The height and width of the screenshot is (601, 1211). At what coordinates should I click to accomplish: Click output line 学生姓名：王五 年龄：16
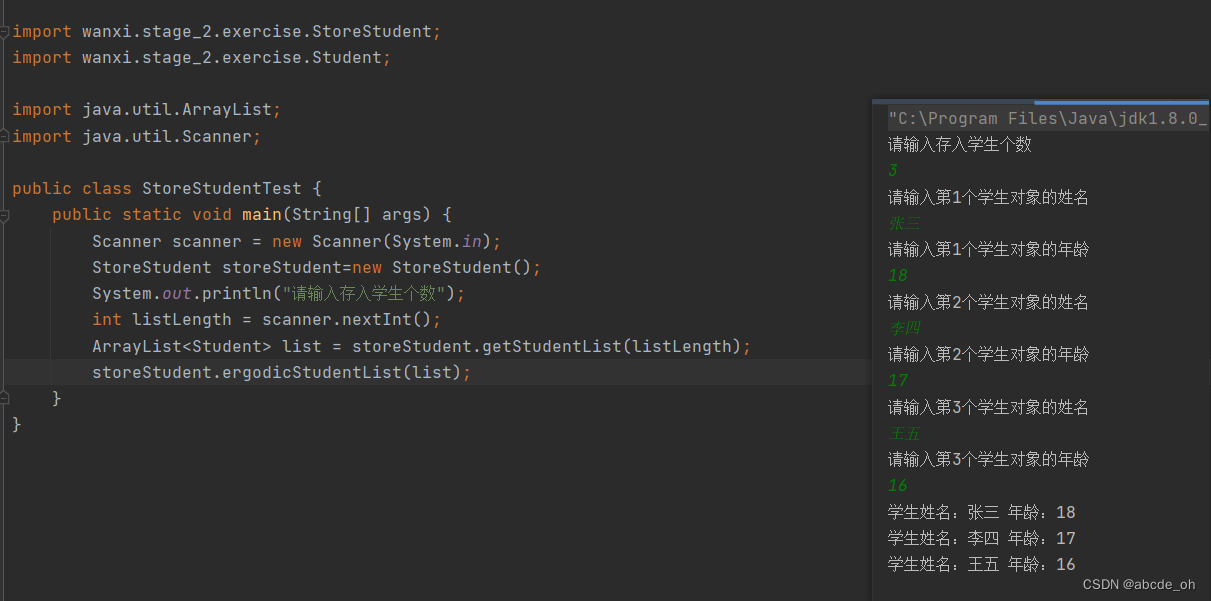(x=982, y=564)
